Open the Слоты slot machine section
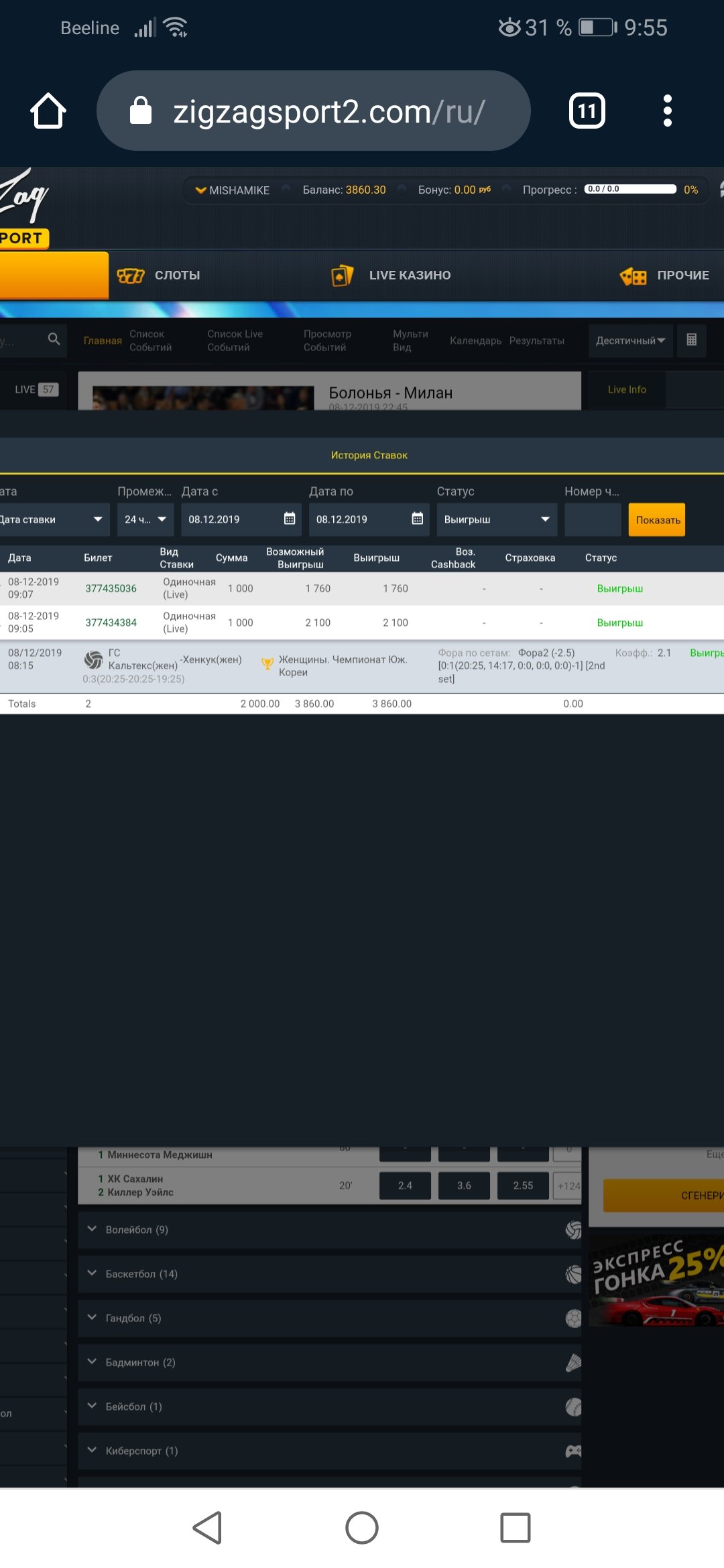This screenshot has height=1568, width=724. [160, 275]
